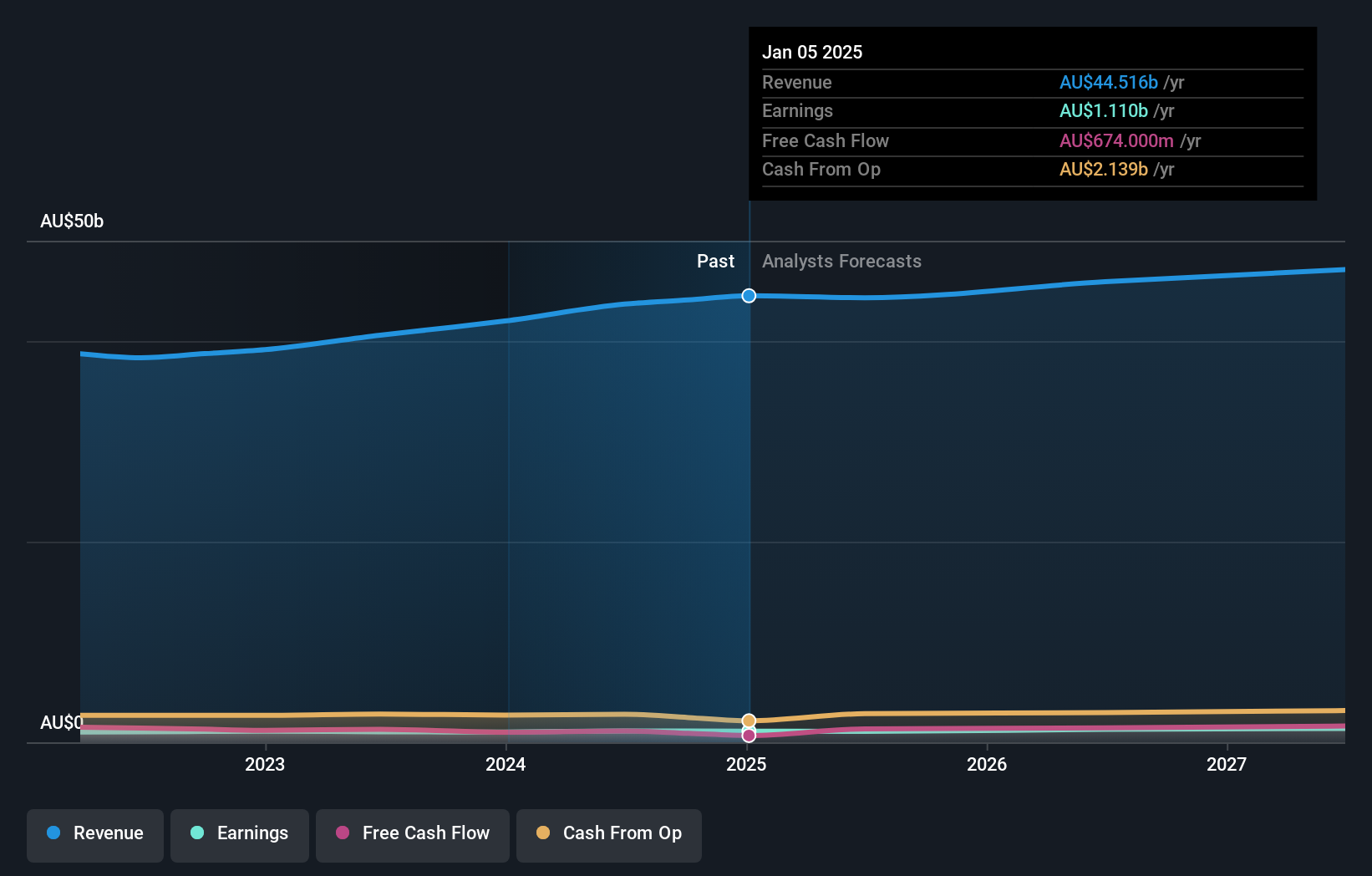Toggle the Free Cash Flow legend series

[x=413, y=834]
